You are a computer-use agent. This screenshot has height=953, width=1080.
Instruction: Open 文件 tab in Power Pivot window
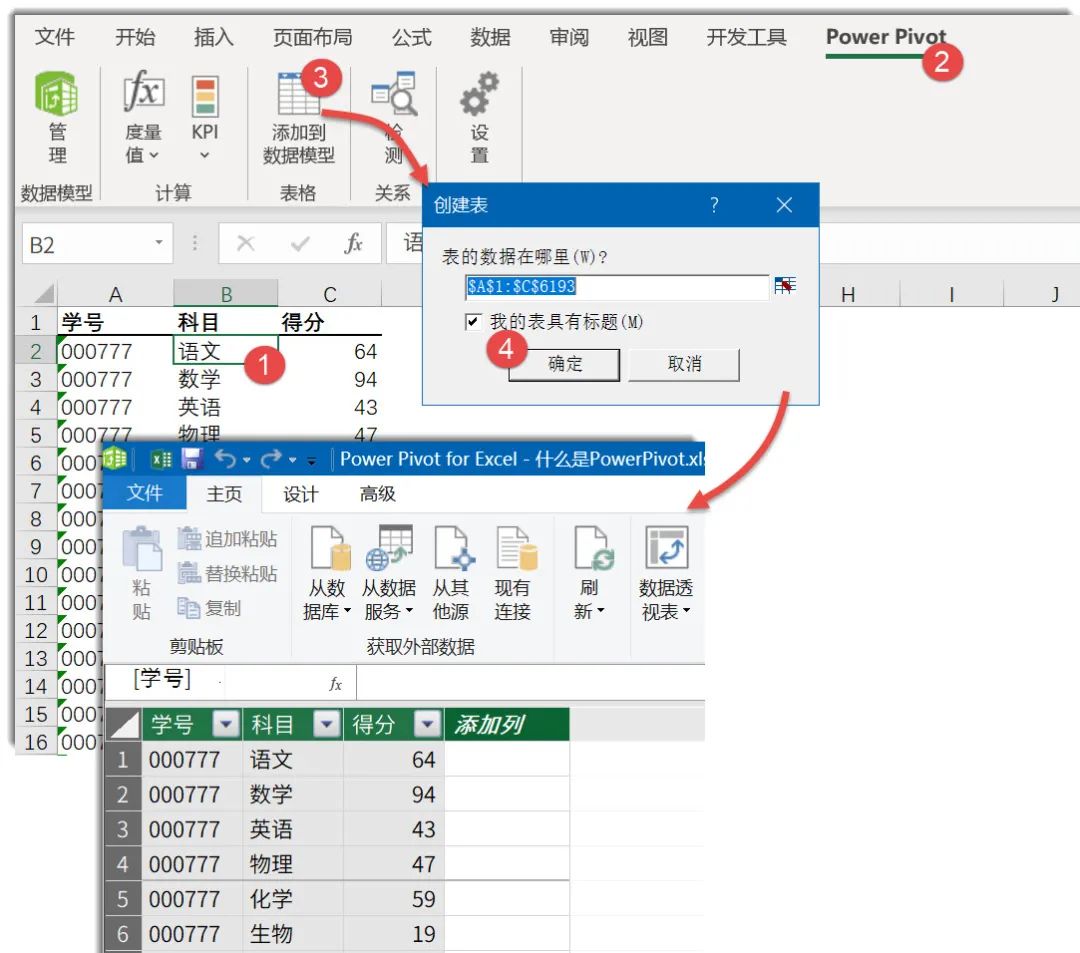point(145,493)
